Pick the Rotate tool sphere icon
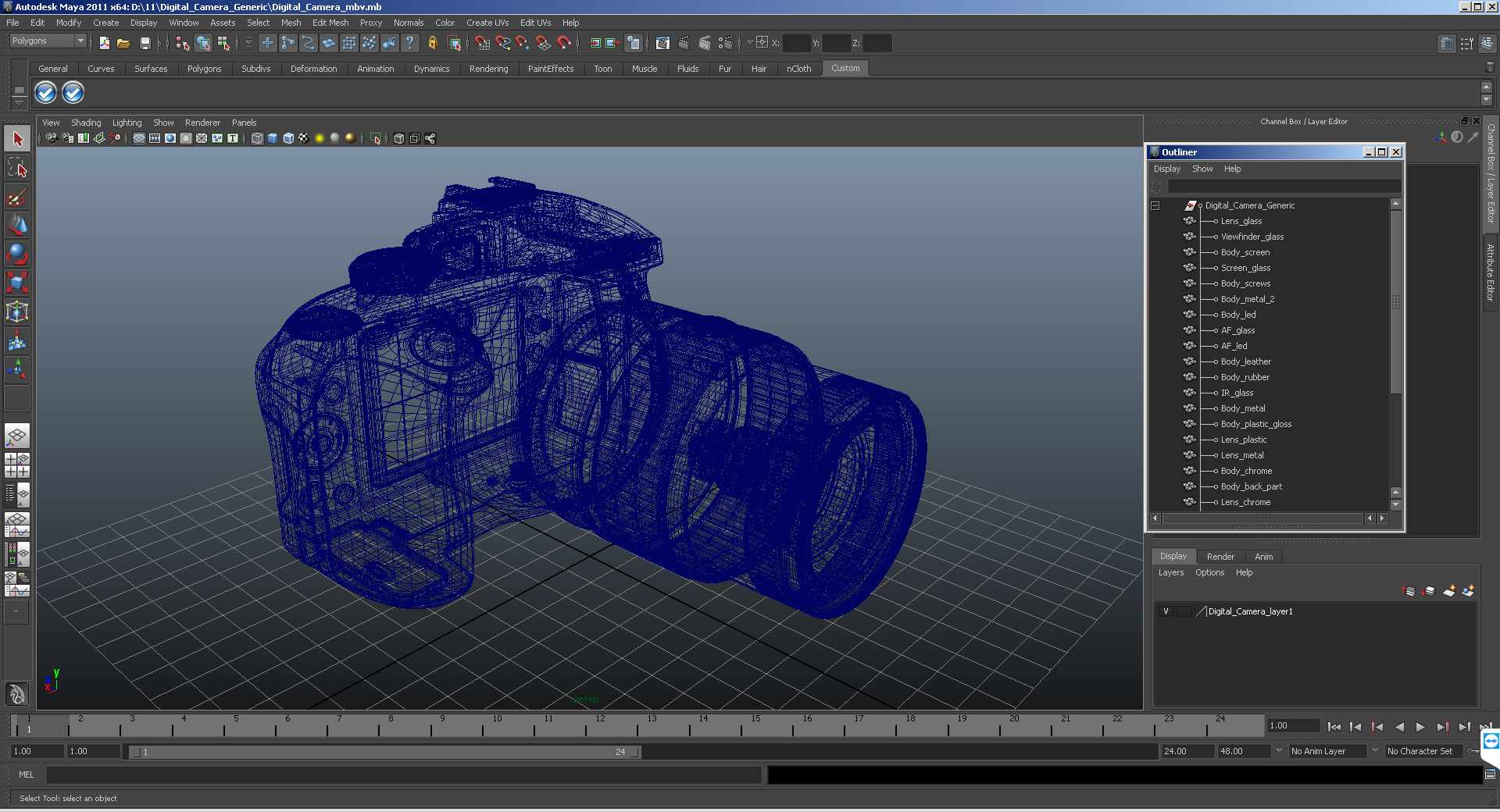This screenshot has height=812, width=1500. tap(17, 254)
